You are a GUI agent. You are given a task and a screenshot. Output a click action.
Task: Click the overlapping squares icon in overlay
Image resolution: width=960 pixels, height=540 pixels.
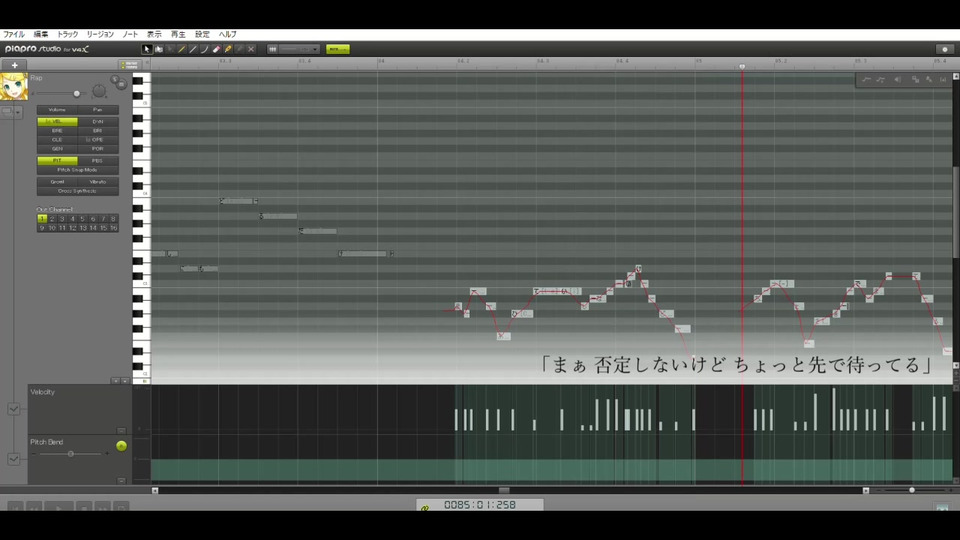click(915, 80)
